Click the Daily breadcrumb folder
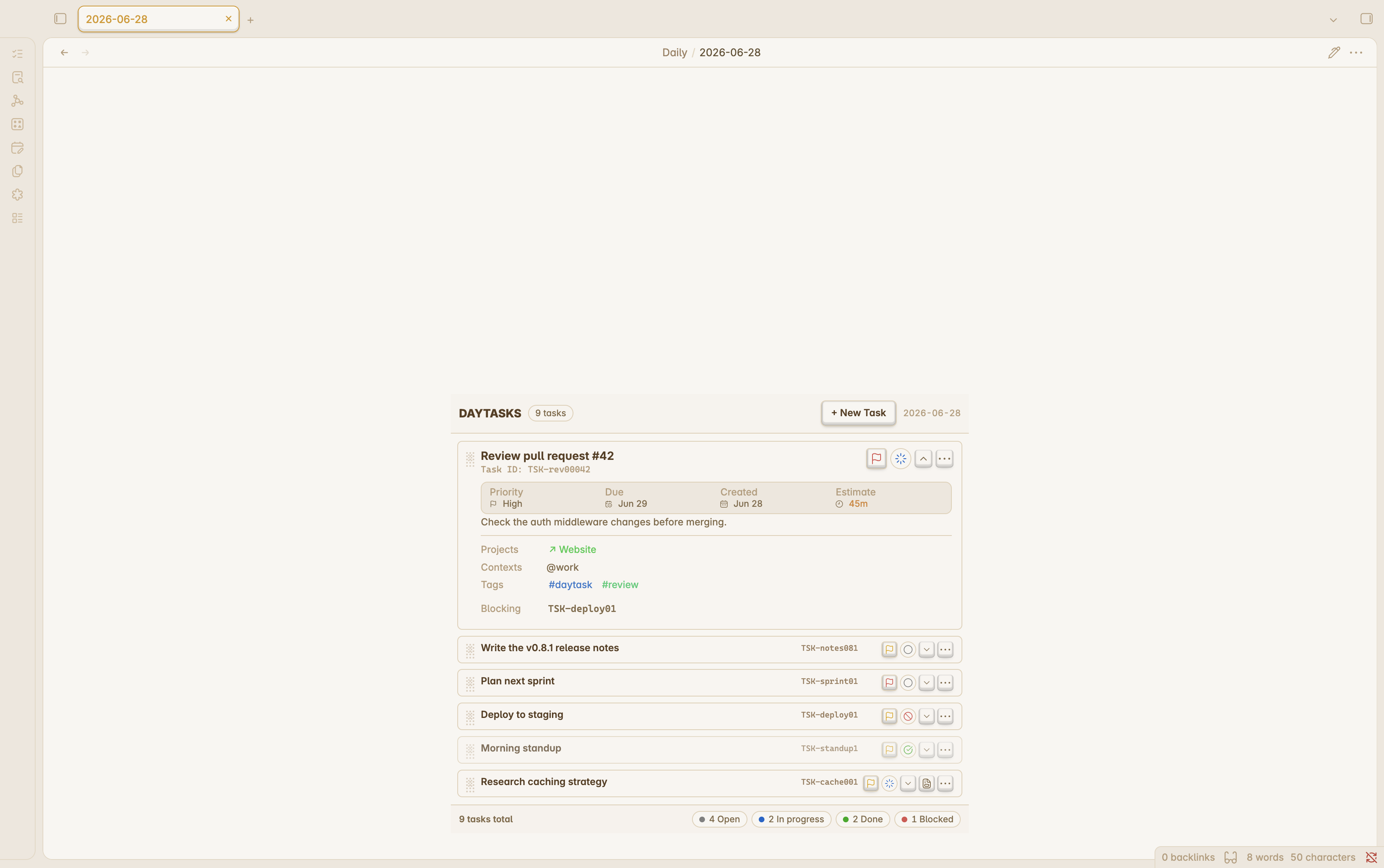This screenshot has width=1384, height=868. pyautogui.click(x=674, y=52)
